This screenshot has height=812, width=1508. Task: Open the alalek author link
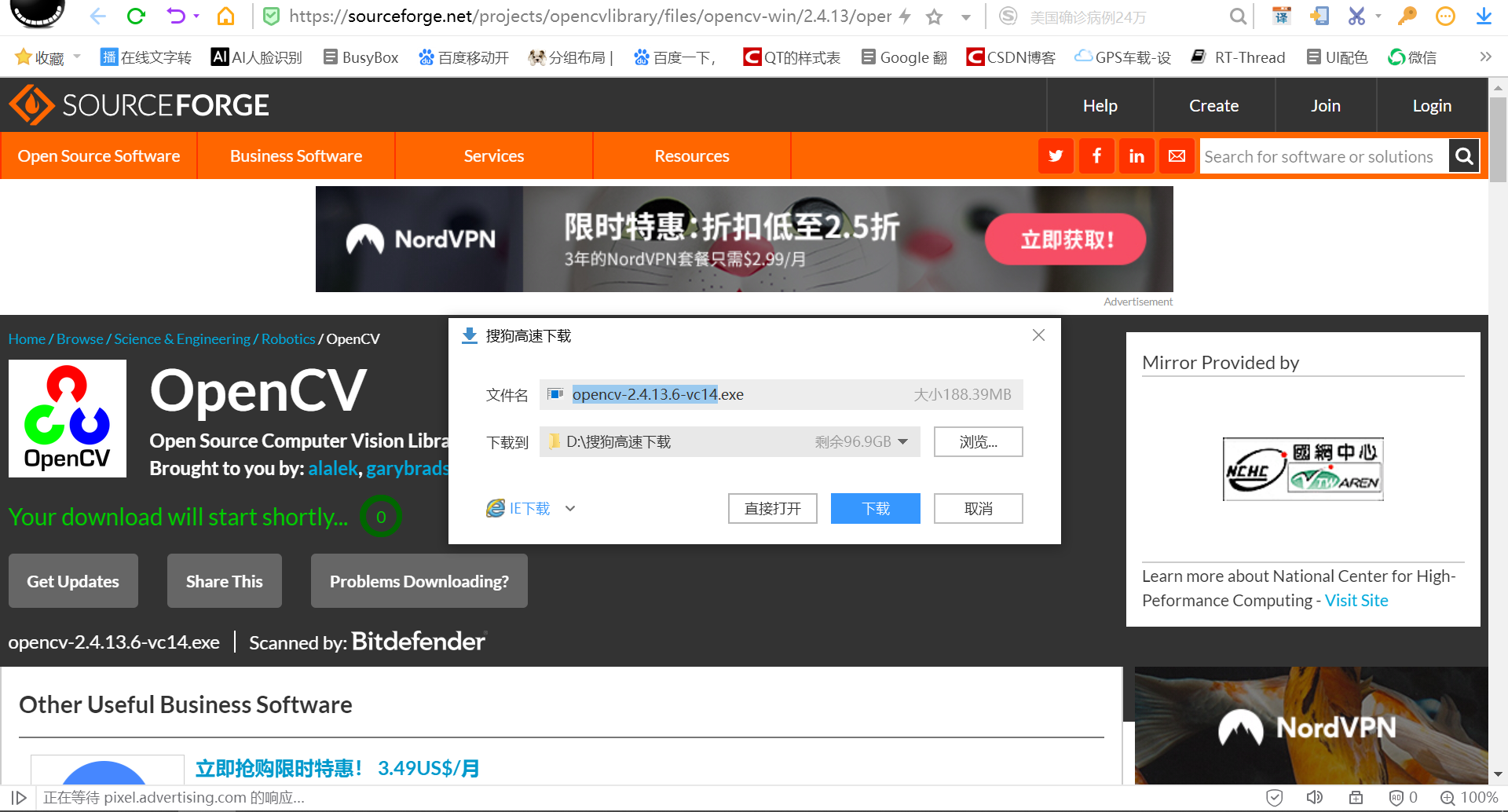(x=333, y=469)
